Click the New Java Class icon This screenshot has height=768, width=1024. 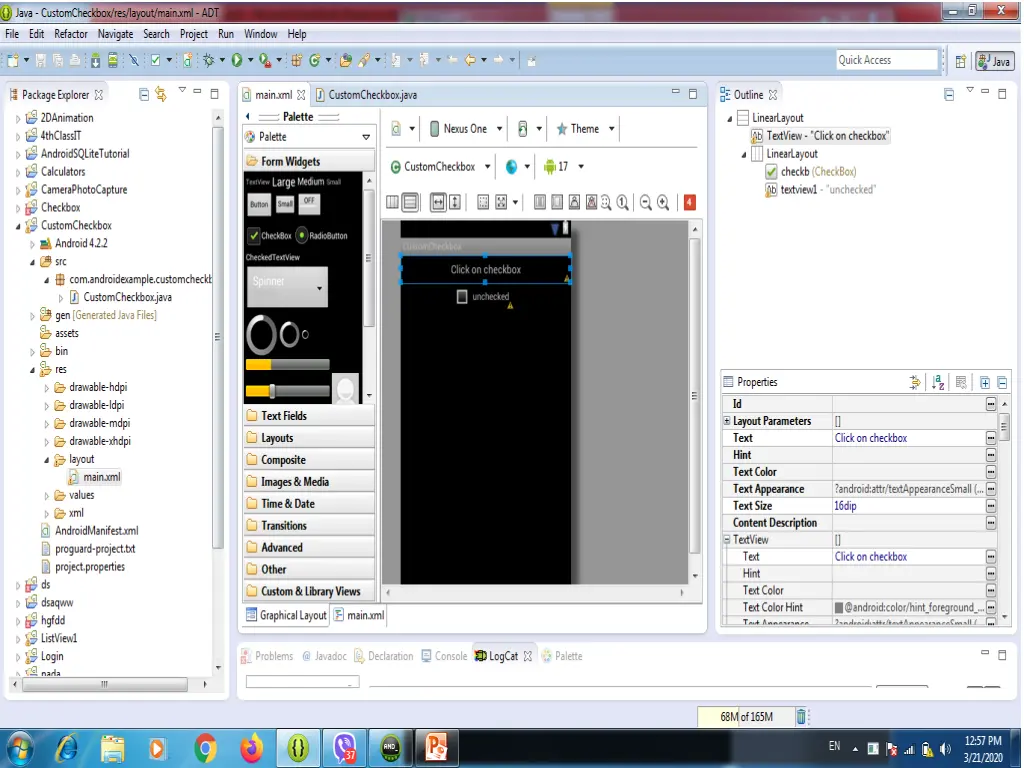click(x=314, y=61)
